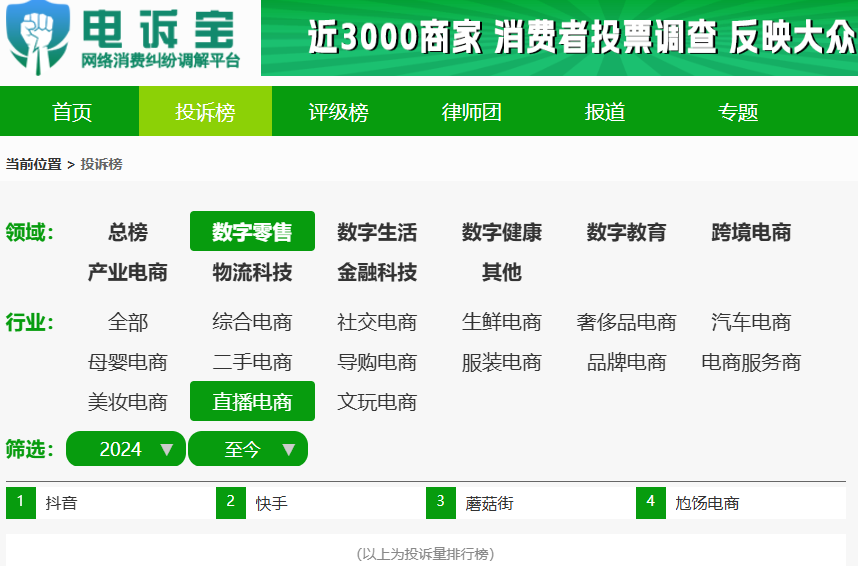Filter industry by 生鲜电商
This screenshot has height=566, width=858.
click(502, 322)
